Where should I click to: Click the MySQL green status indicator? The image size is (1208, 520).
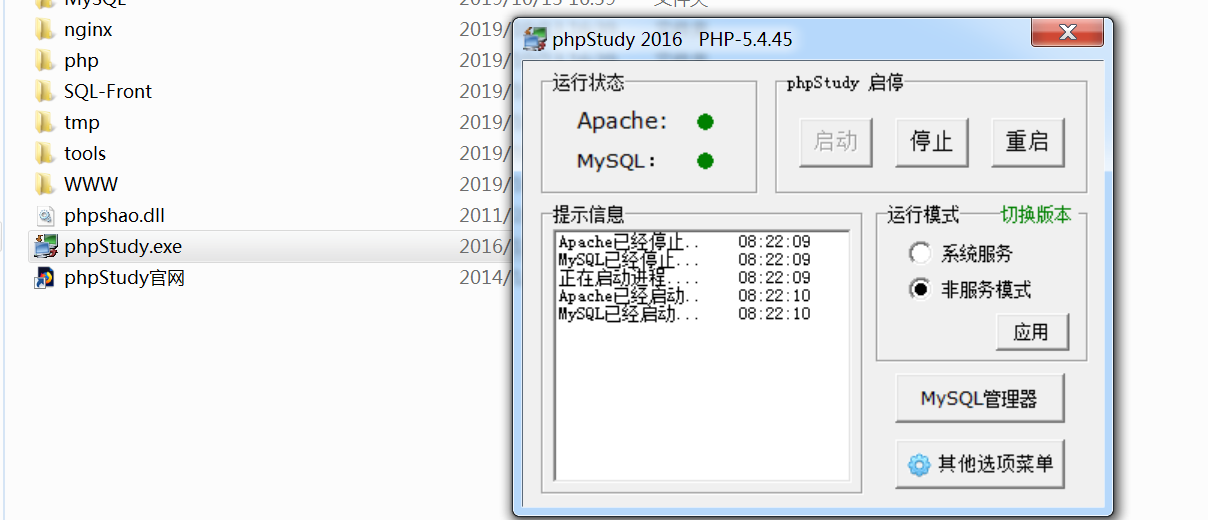point(705,161)
